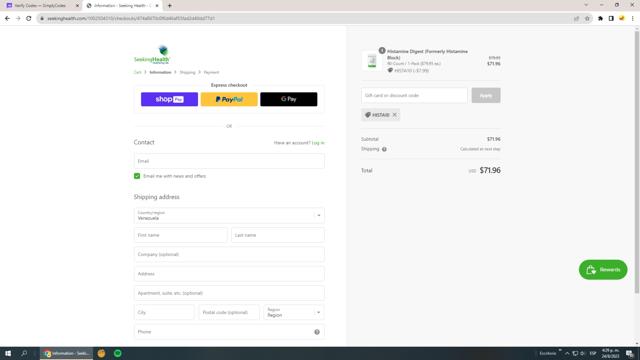Click the Seeking Health logo
640x360 pixels.
click(x=152, y=54)
